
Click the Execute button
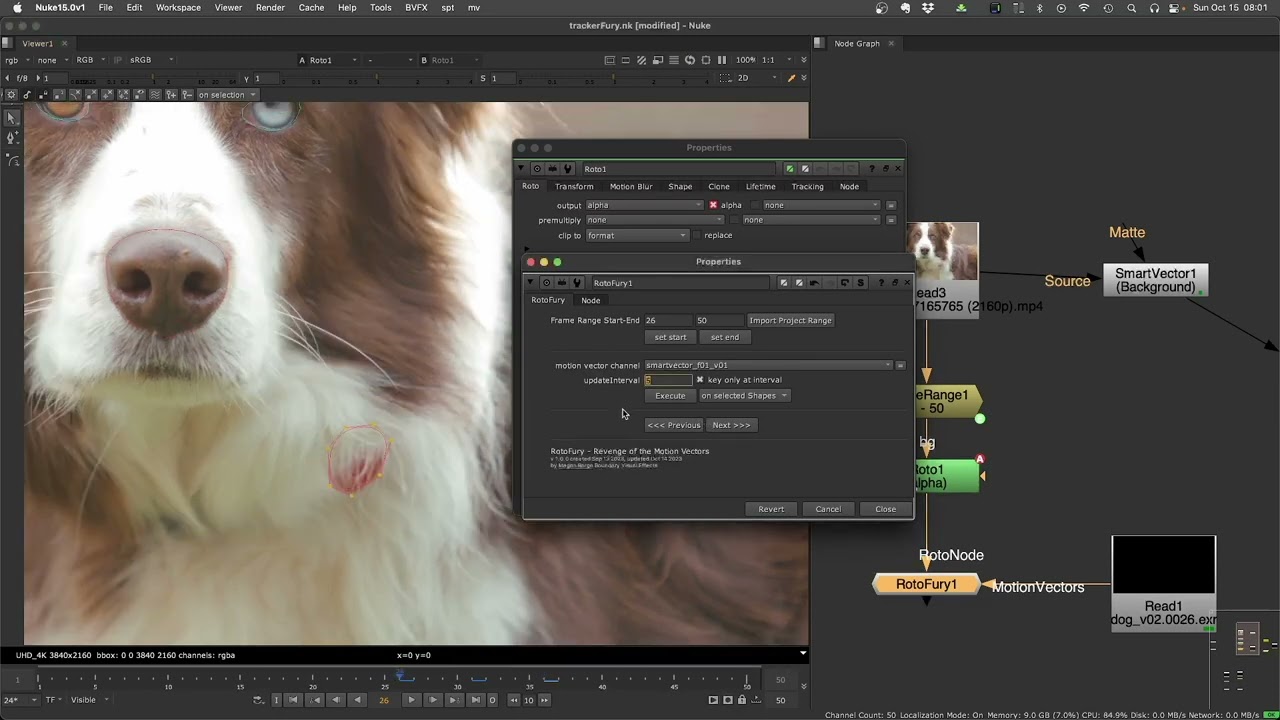point(670,396)
